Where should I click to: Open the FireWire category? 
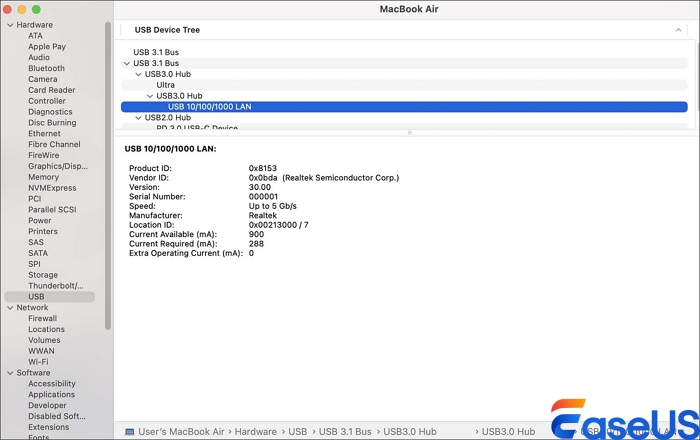(x=44, y=155)
